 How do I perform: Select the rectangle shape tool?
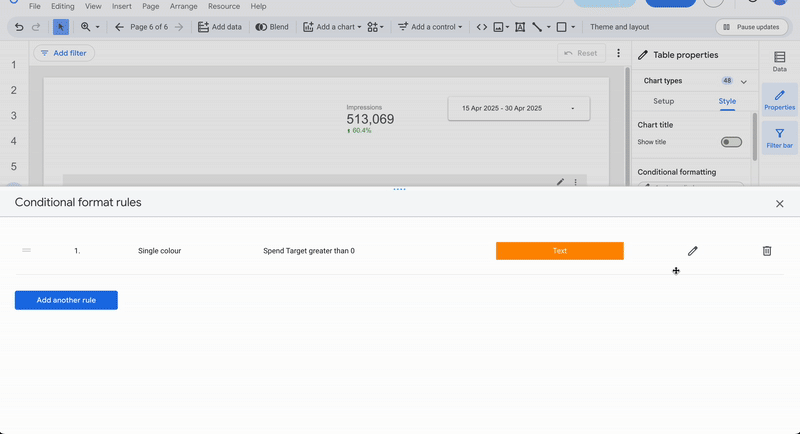(561, 27)
